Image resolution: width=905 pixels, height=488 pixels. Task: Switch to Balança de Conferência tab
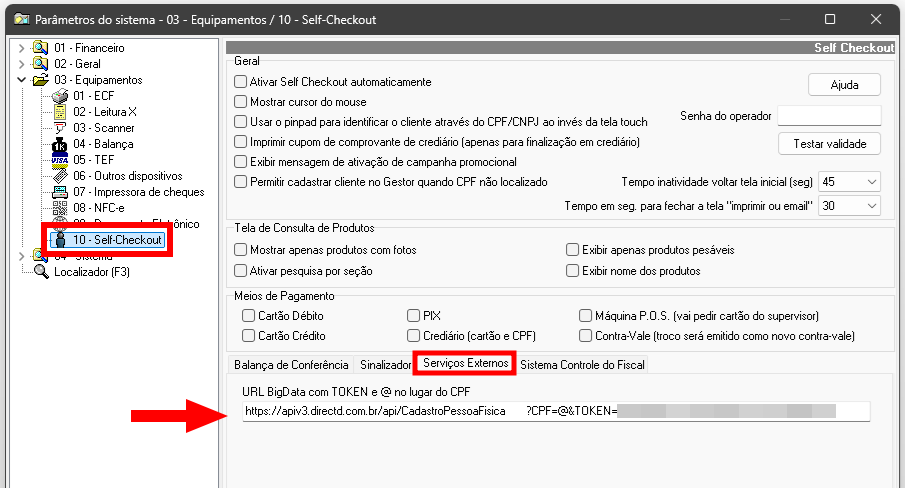click(291, 365)
